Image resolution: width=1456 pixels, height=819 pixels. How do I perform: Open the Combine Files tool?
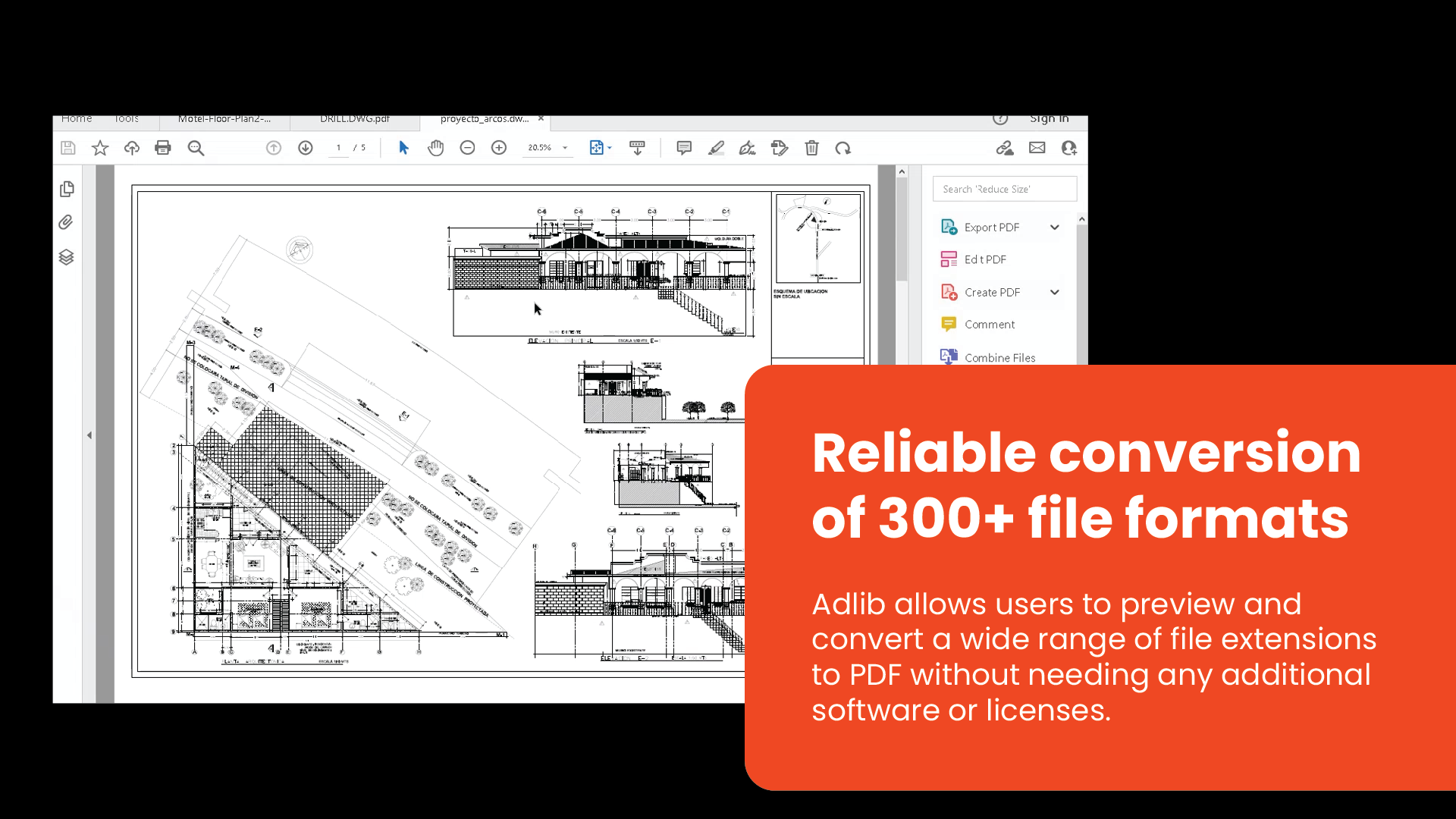pos(999,357)
